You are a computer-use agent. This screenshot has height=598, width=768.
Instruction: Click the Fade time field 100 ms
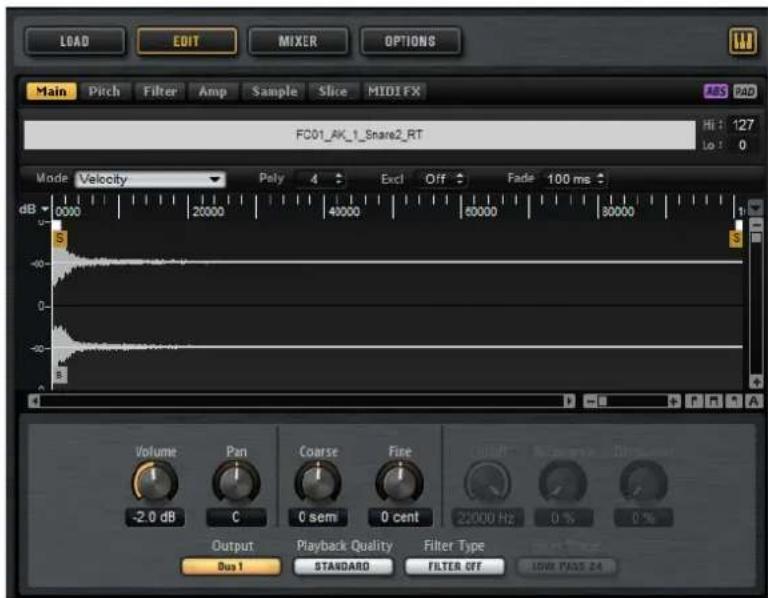coord(568,179)
